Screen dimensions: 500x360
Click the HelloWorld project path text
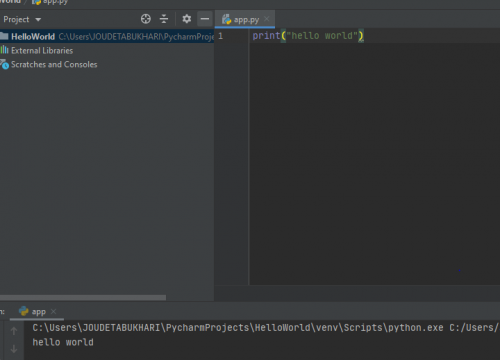[136, 37]
